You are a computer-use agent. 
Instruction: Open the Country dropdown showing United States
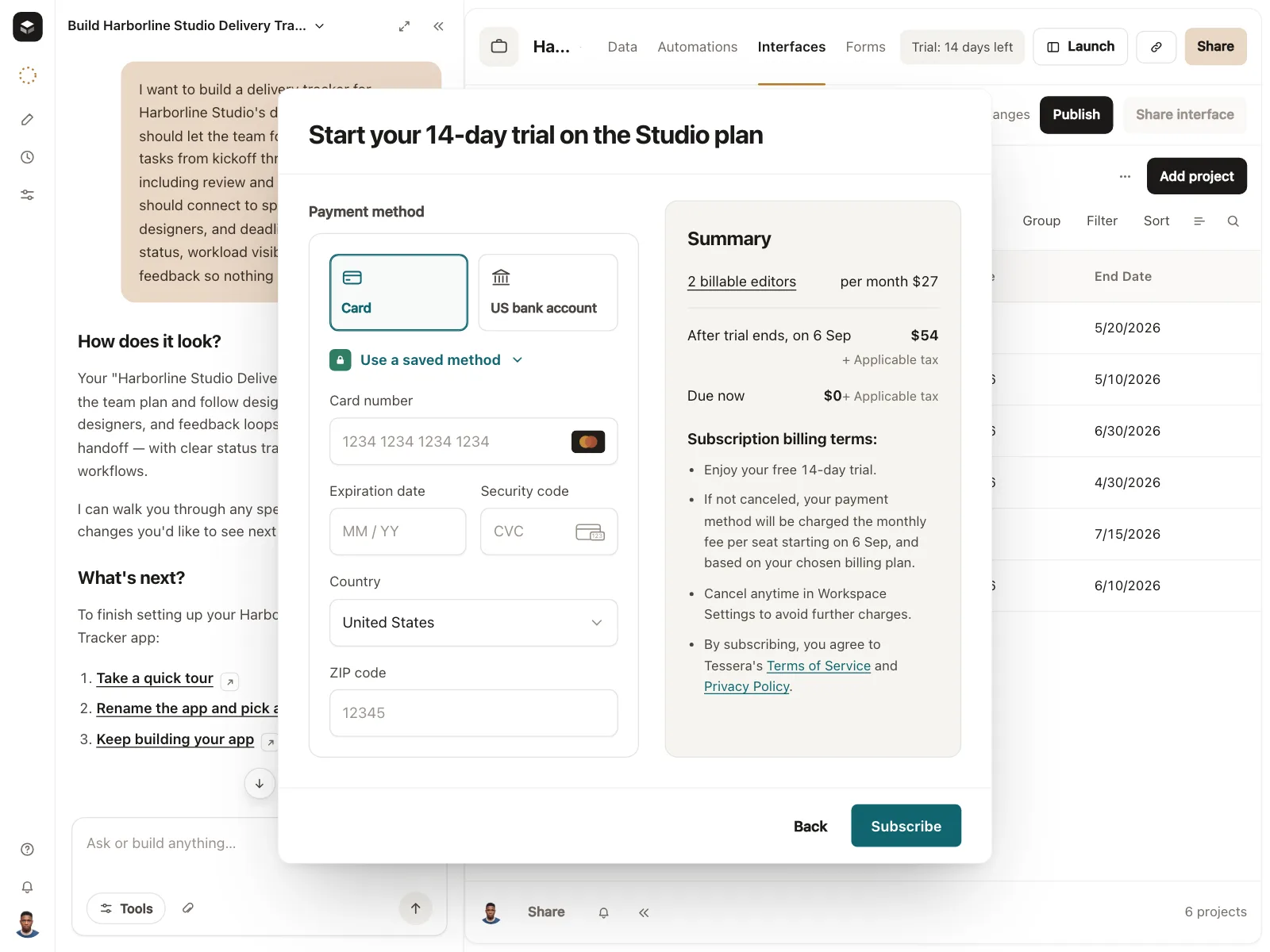click(x=473, y=623)
